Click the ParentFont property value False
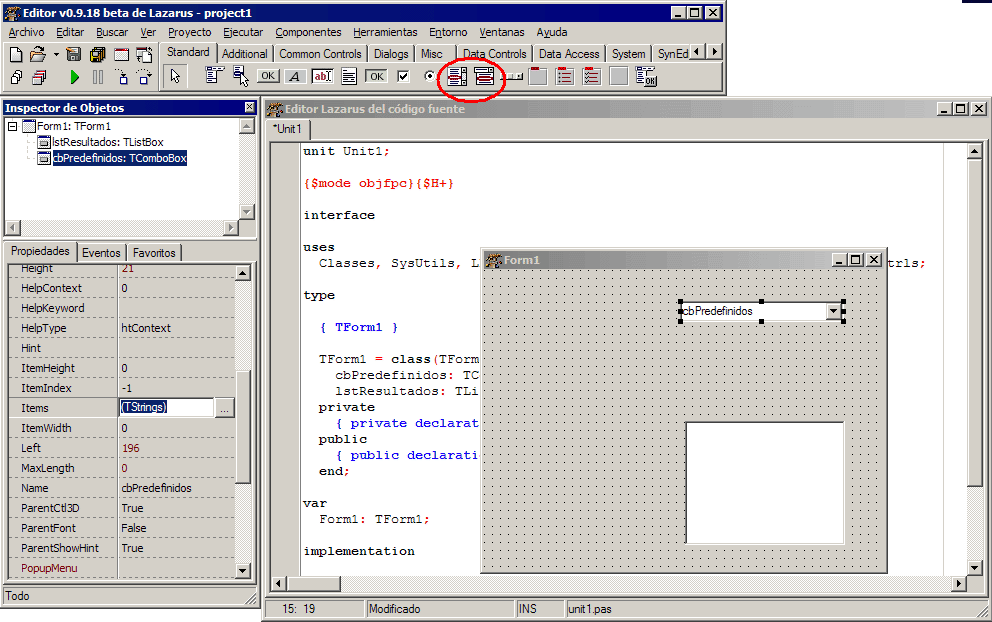This screenshot has height=622, width=992. (x=176, y=528)
